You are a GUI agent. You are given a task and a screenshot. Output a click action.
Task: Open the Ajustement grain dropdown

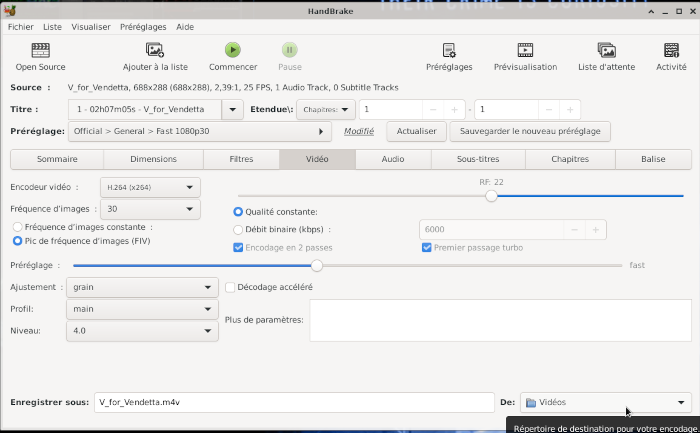142,287
